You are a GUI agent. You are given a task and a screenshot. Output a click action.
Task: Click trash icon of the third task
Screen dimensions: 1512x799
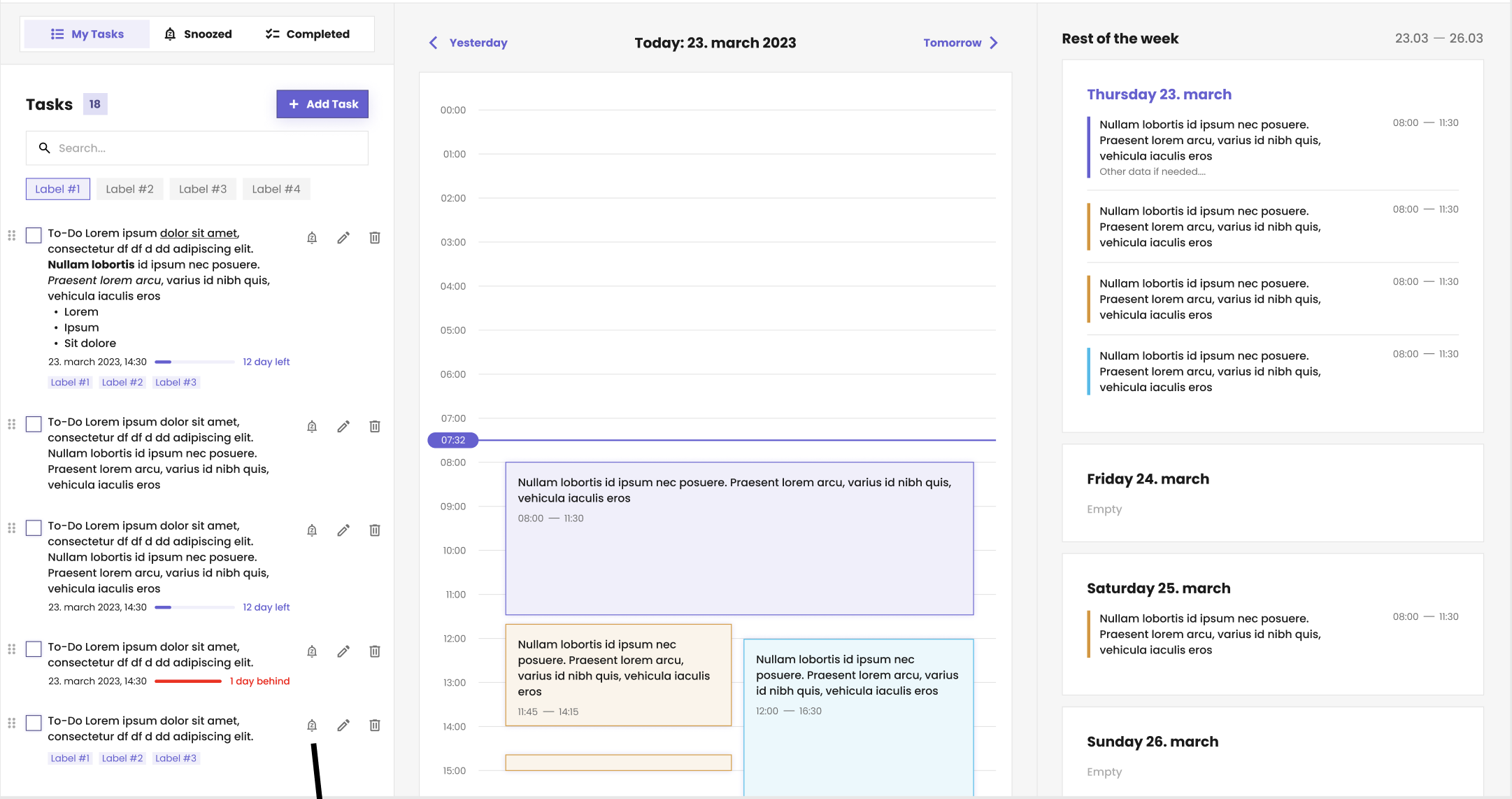click(x=375, y=530)
